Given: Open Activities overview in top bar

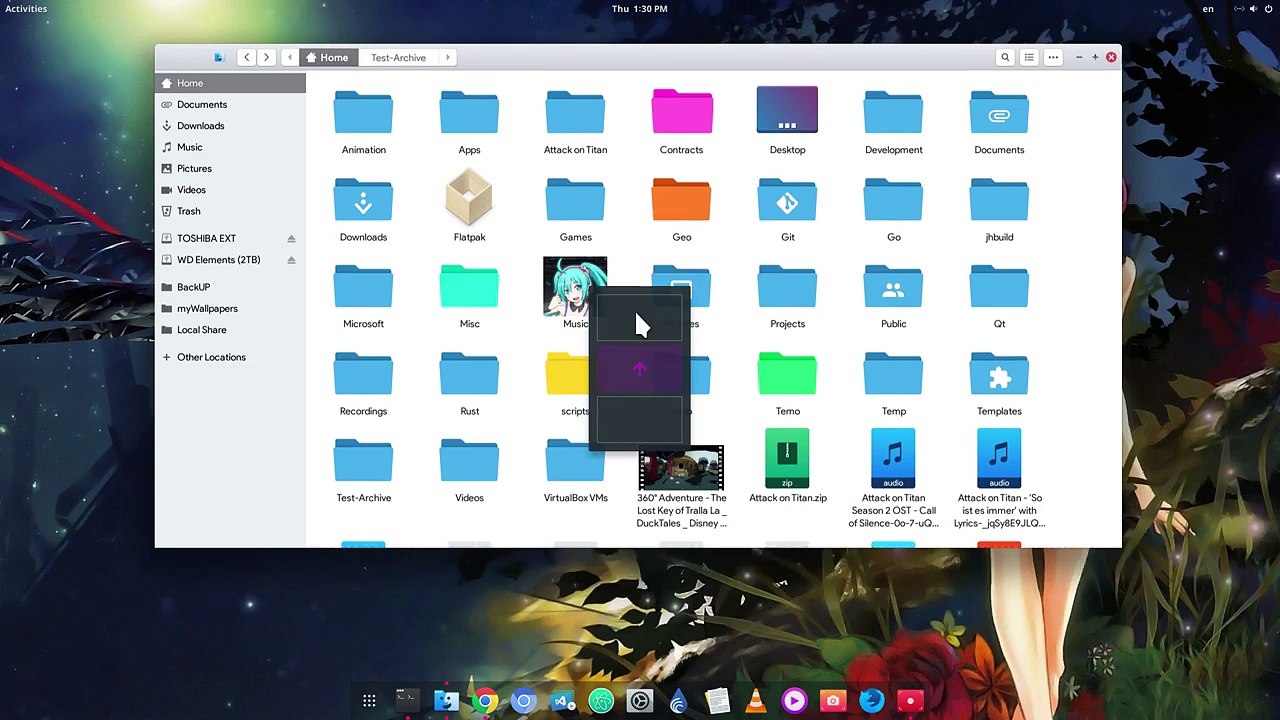Looking at the screenshot, I should (x=26, y=8).
